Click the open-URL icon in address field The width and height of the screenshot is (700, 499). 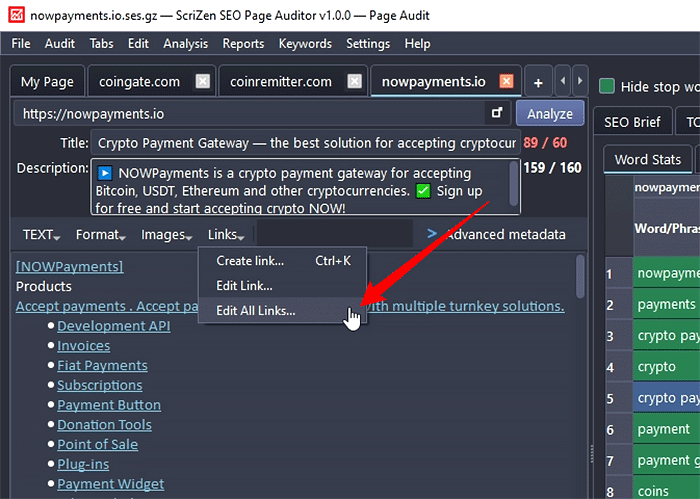(497, 113)
